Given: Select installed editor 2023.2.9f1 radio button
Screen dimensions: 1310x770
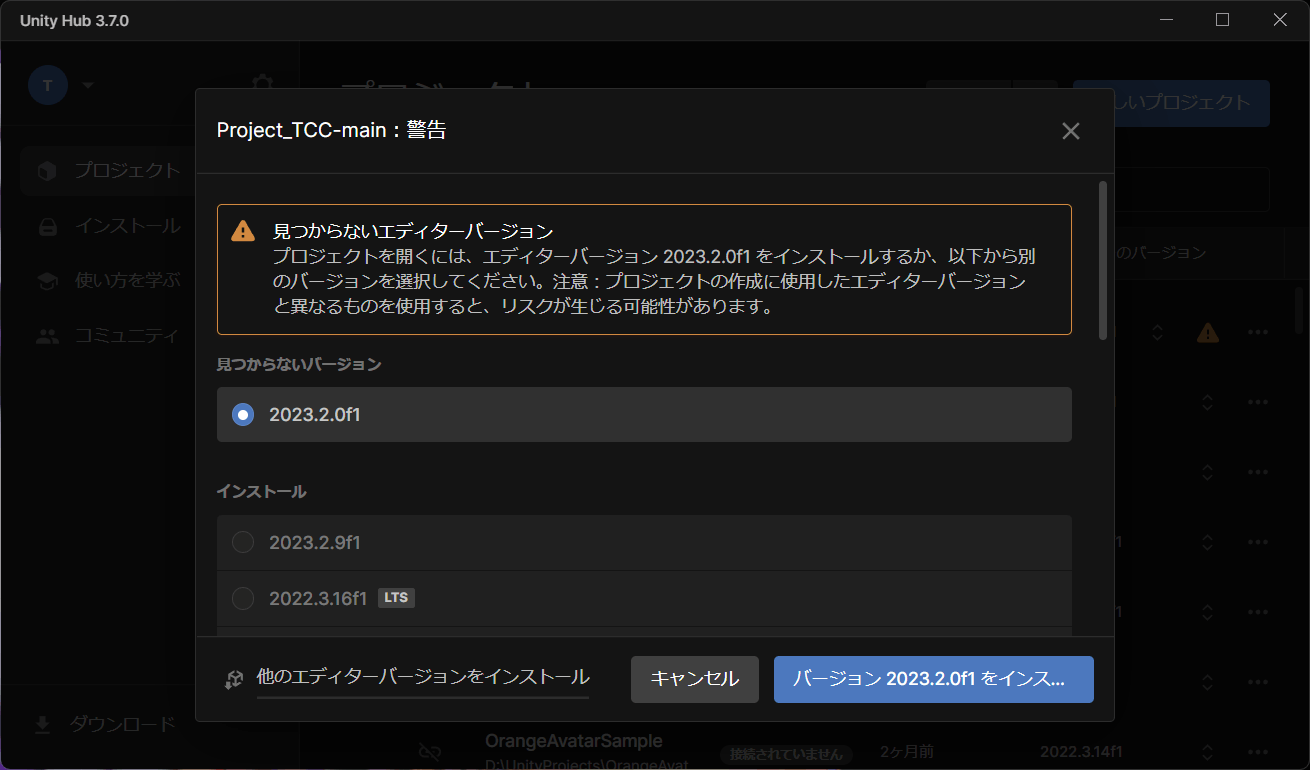Looking at the screenshot, I should point(243,542).
